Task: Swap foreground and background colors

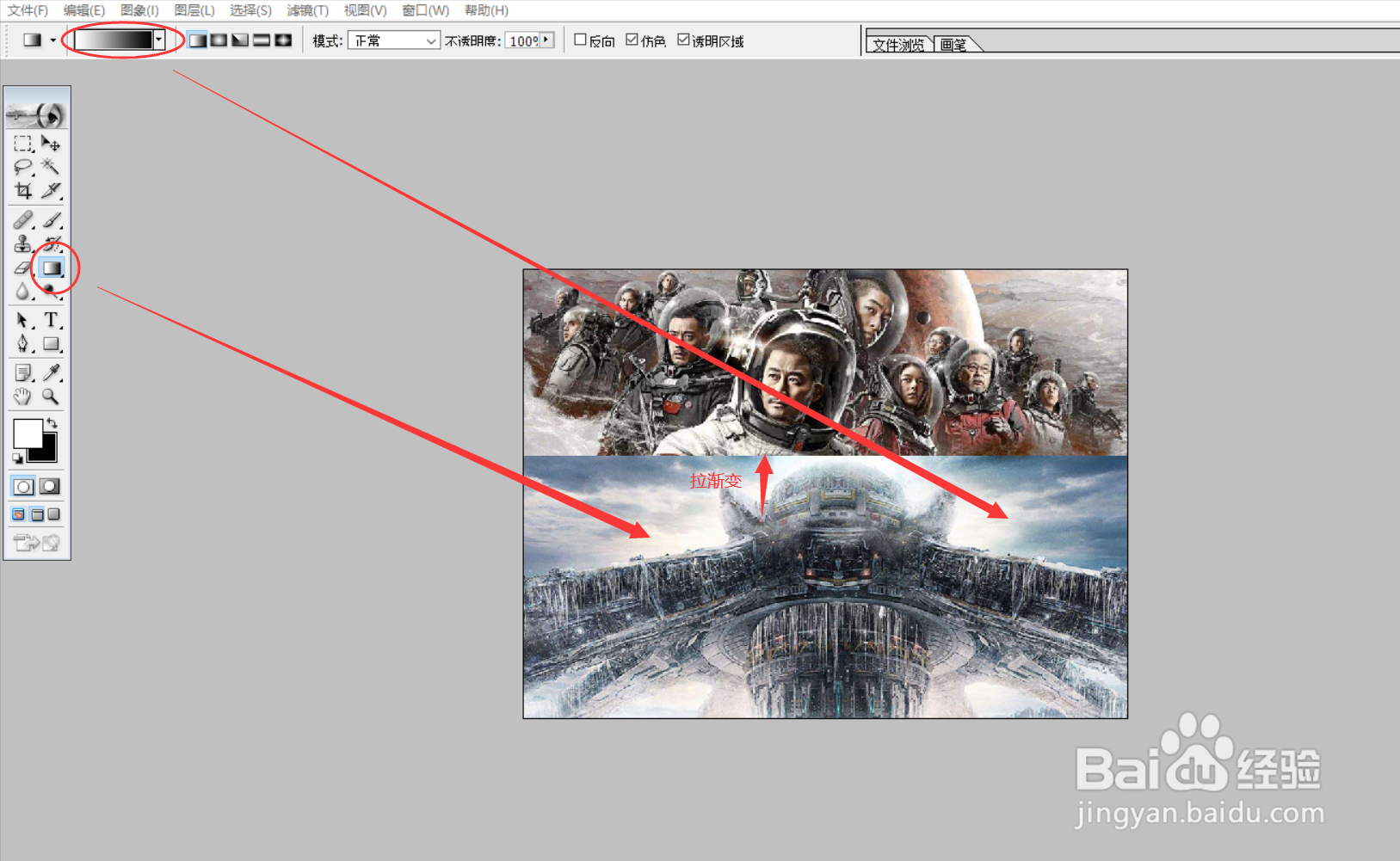Action: (52, 423)
